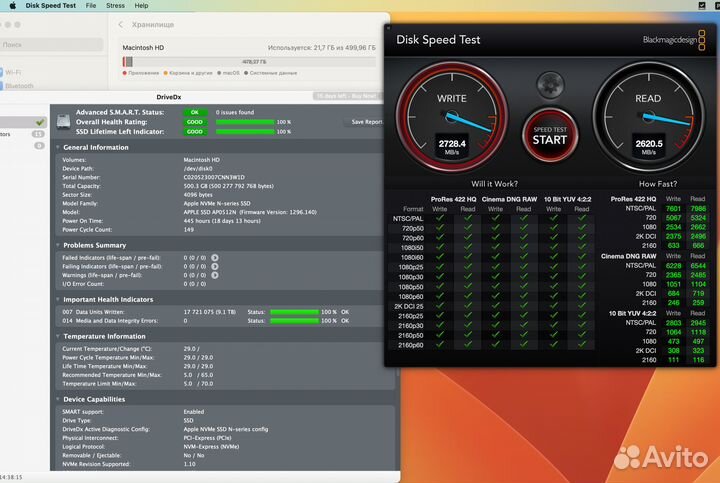Go back from the Хранилище page
This screenshot has height=483, width=720.
[x=121, y=24]
